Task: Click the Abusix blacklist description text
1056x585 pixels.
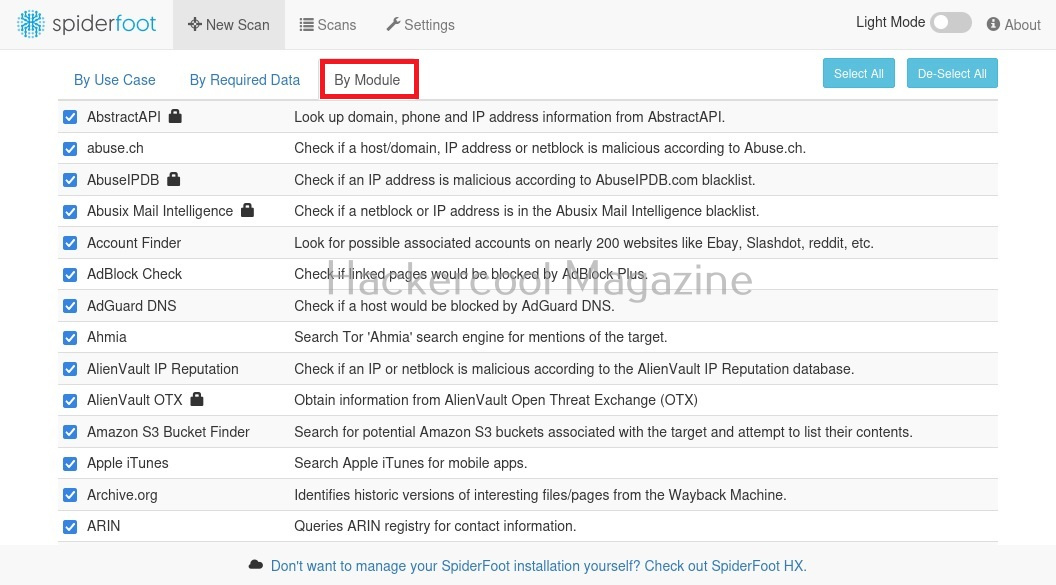Action: [x=527, y=211]
